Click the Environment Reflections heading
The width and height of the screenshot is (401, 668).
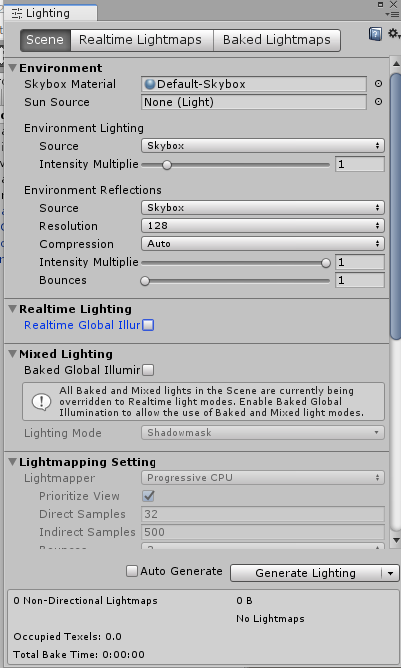tap(93, 190)
